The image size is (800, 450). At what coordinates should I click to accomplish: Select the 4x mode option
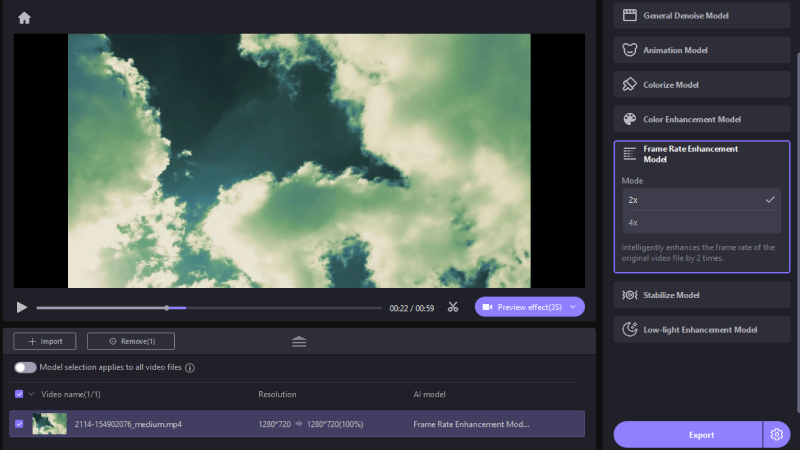tap(700, 222)
